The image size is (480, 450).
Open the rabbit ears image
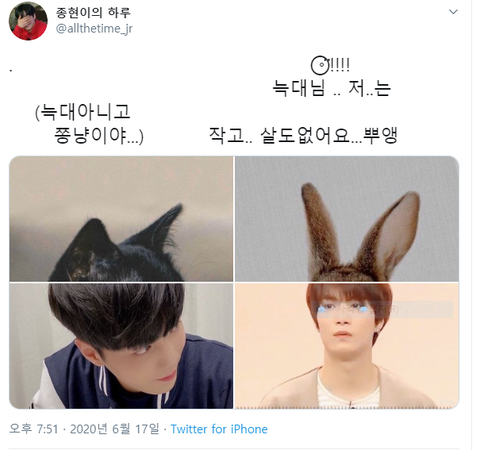click(x=347, y=219)
